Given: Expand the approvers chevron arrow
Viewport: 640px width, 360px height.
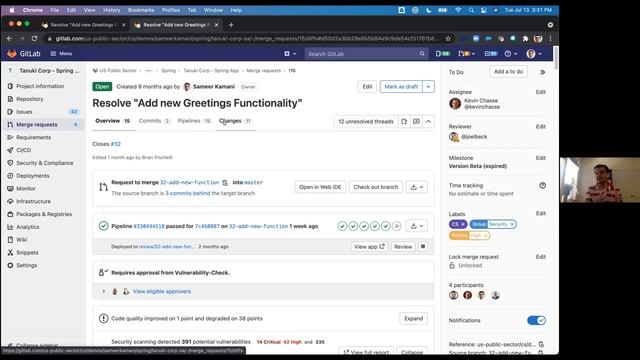Looking at the screenshot, I should tap(104, 291).
